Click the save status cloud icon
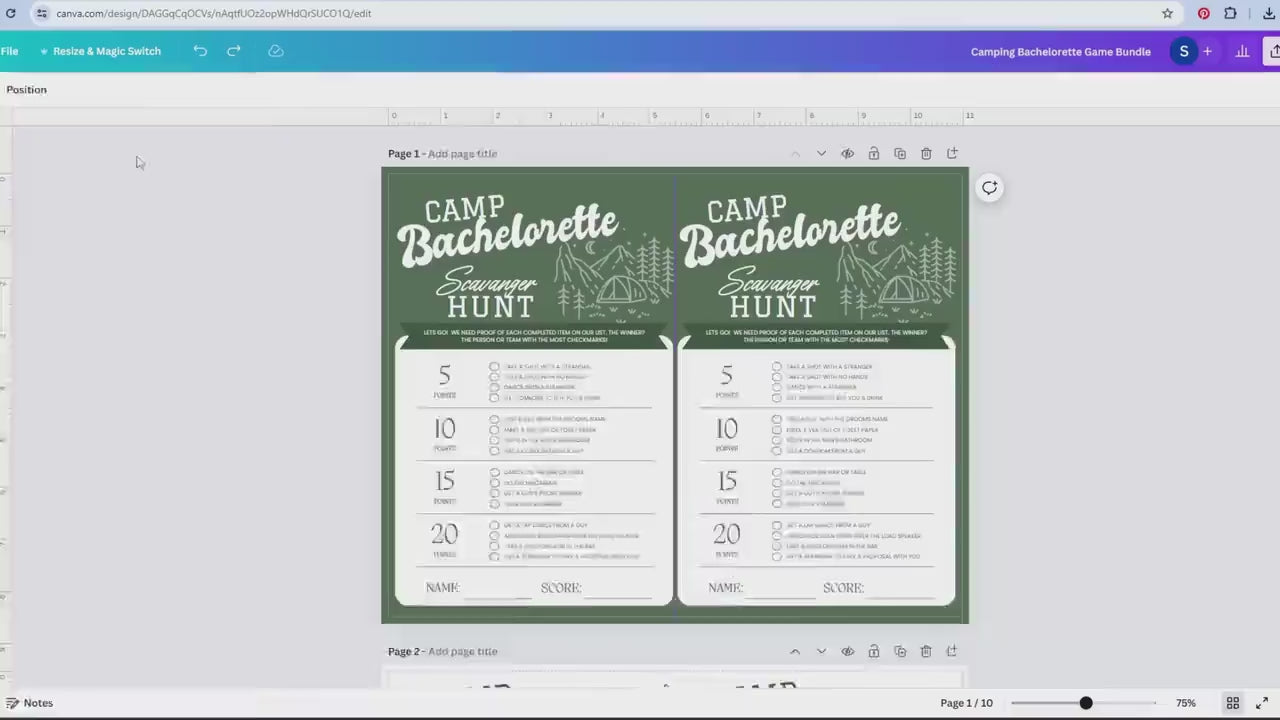This screenshot has width=1280, height=720. point(276,51)
